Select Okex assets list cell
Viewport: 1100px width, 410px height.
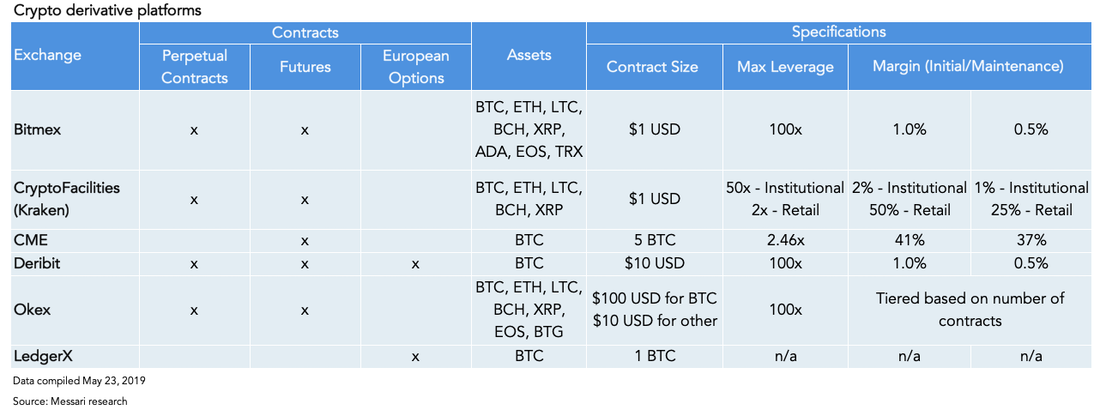(x=529, y=310)
